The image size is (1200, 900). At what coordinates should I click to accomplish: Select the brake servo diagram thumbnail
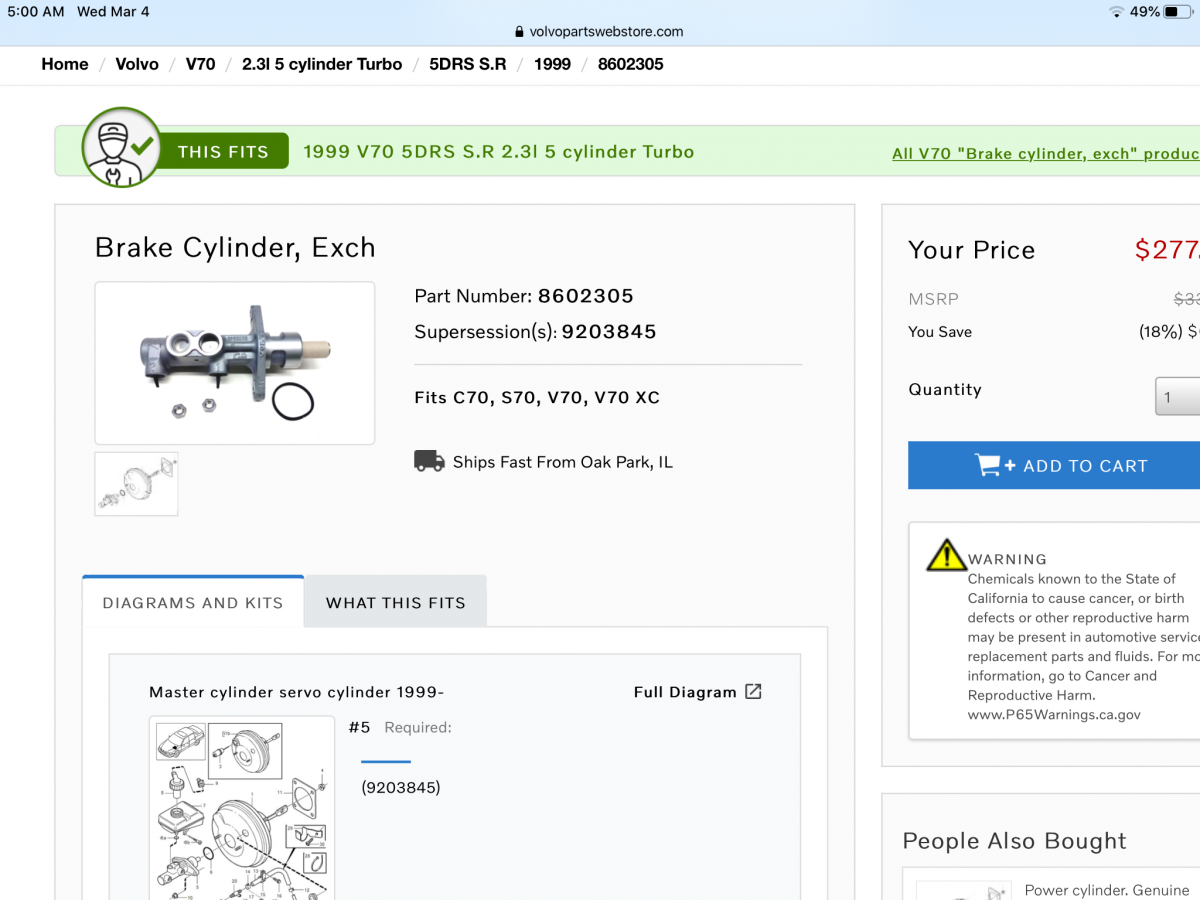[136, 484]
